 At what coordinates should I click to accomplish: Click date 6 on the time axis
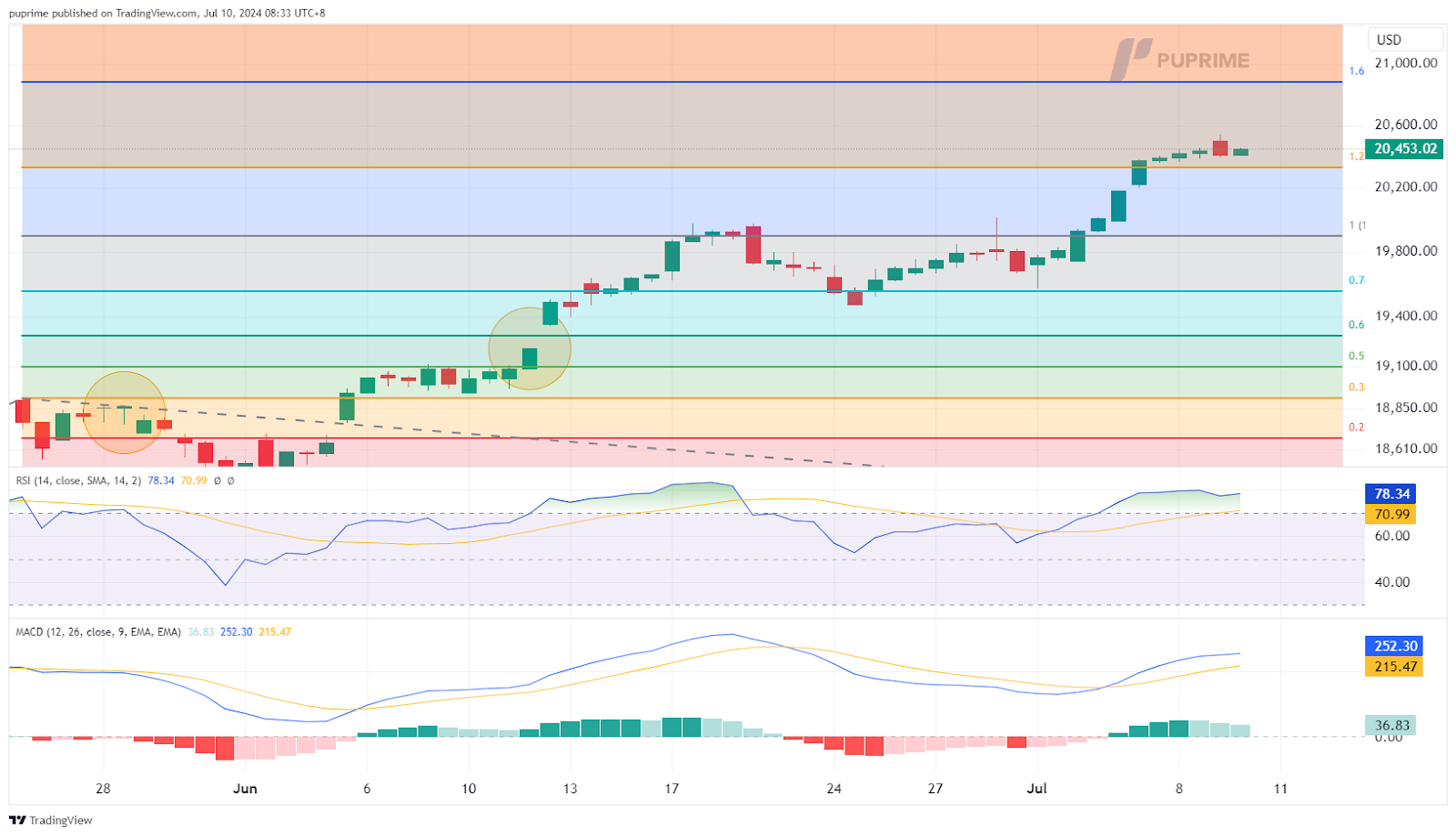coord(367,789)
